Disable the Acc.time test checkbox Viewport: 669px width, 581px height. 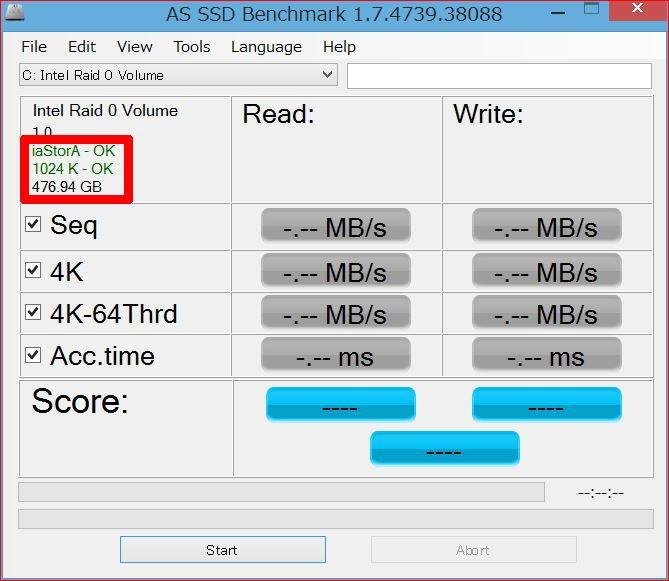point(33,354)
